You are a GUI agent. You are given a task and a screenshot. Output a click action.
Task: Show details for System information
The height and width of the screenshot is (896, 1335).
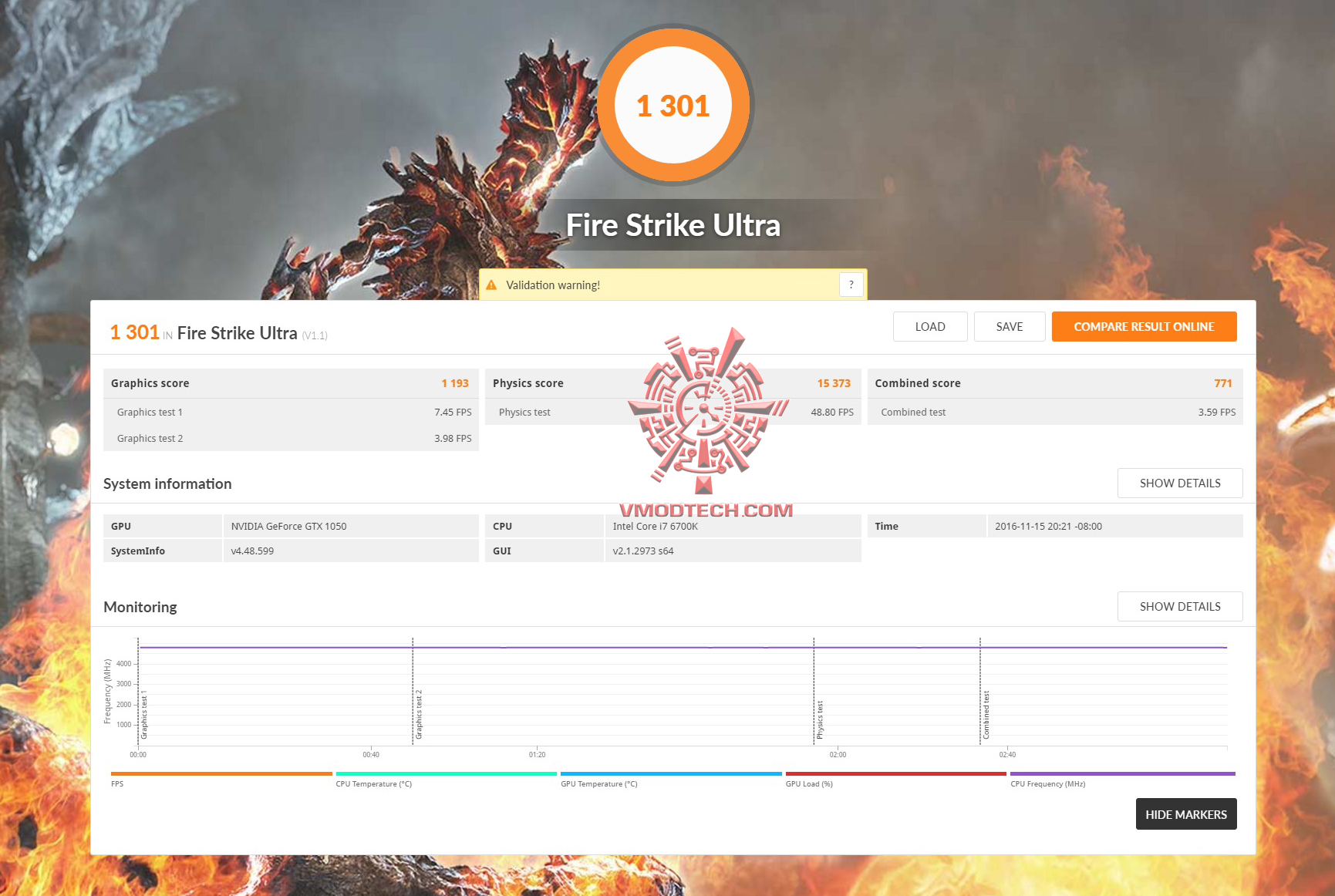click(x=1180, y=483)
